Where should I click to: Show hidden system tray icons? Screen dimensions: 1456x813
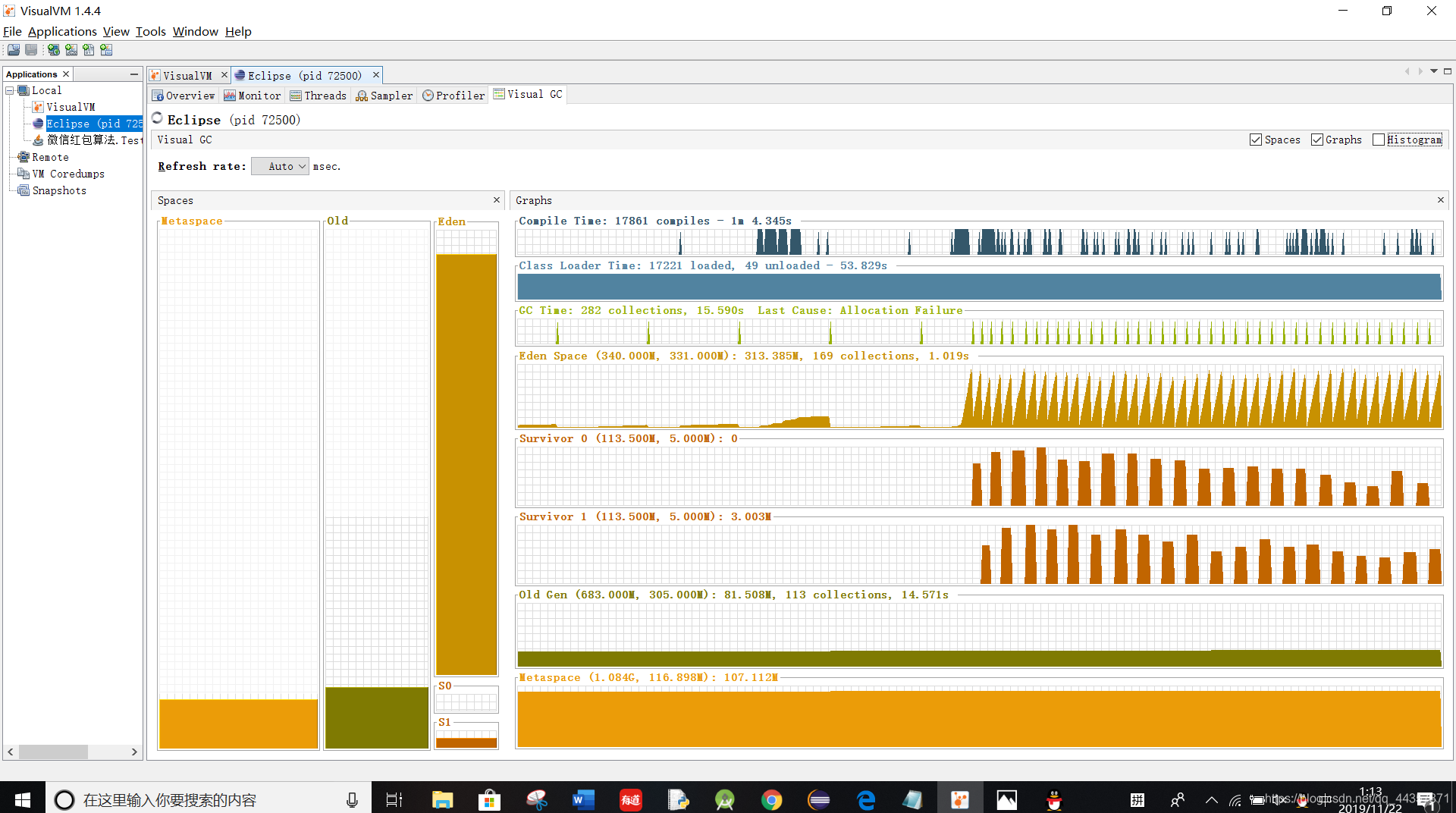coord(1211,799)
